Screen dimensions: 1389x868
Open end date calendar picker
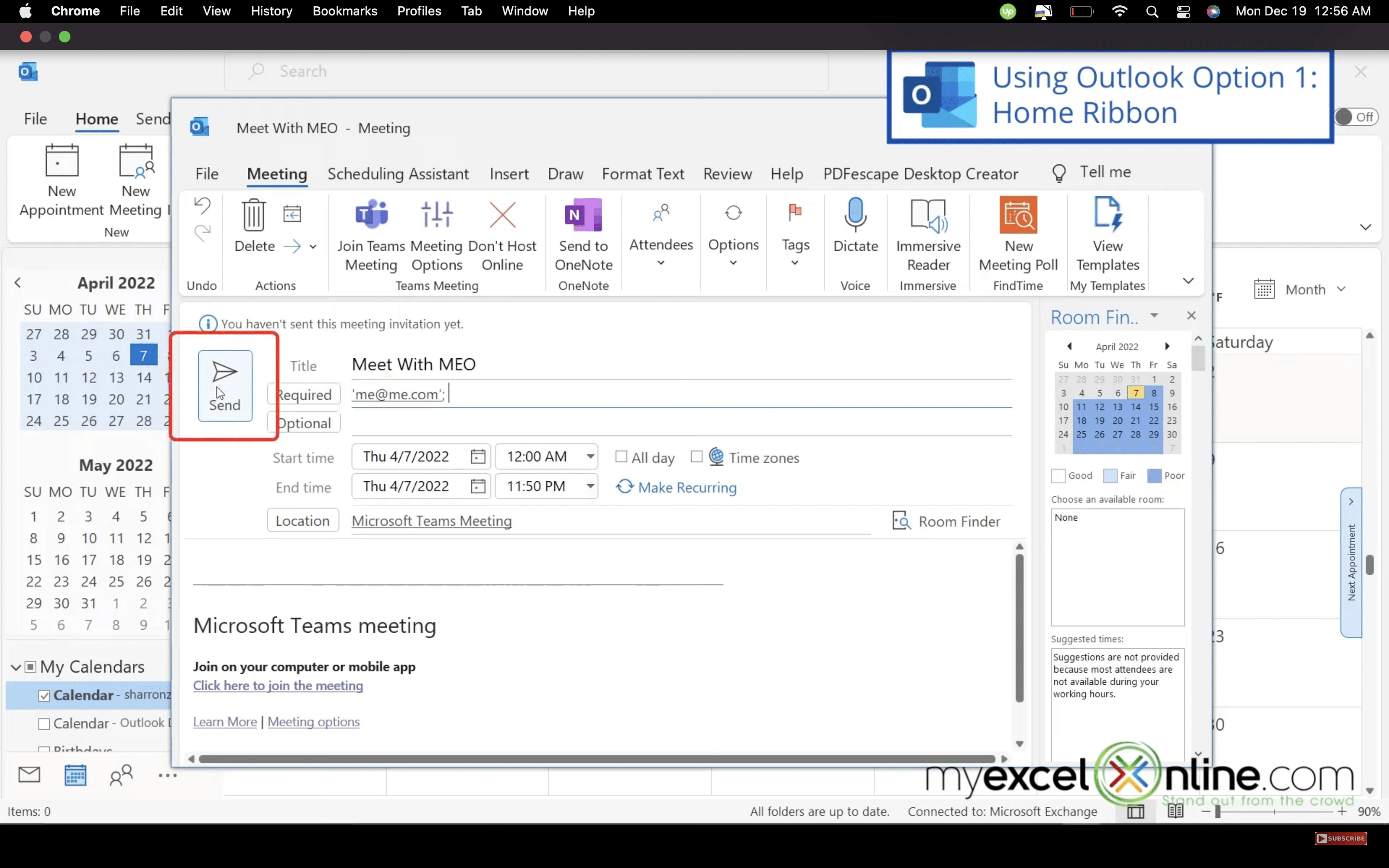click(x=477, y=487)
